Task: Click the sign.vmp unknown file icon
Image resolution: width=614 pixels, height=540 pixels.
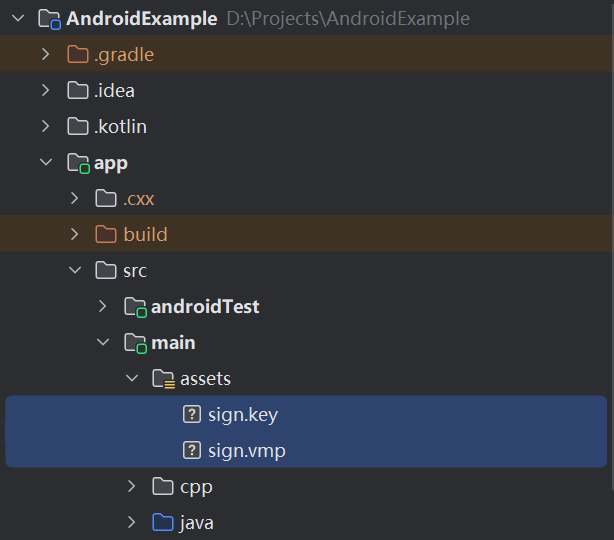Action: [x=192, y=451]
